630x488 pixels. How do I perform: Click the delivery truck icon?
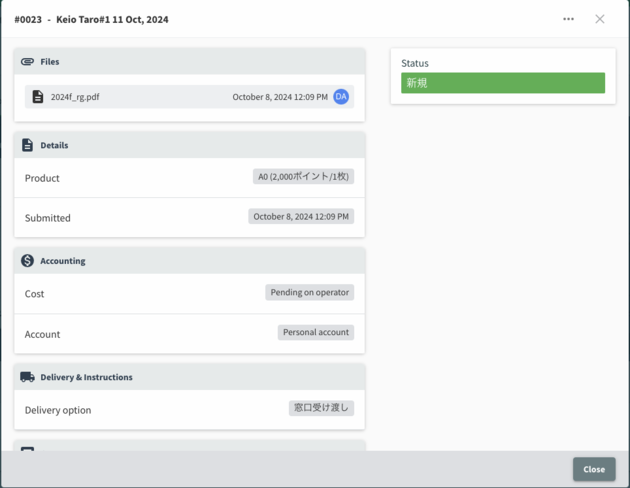pyautogui.click(x=27, y=377)
